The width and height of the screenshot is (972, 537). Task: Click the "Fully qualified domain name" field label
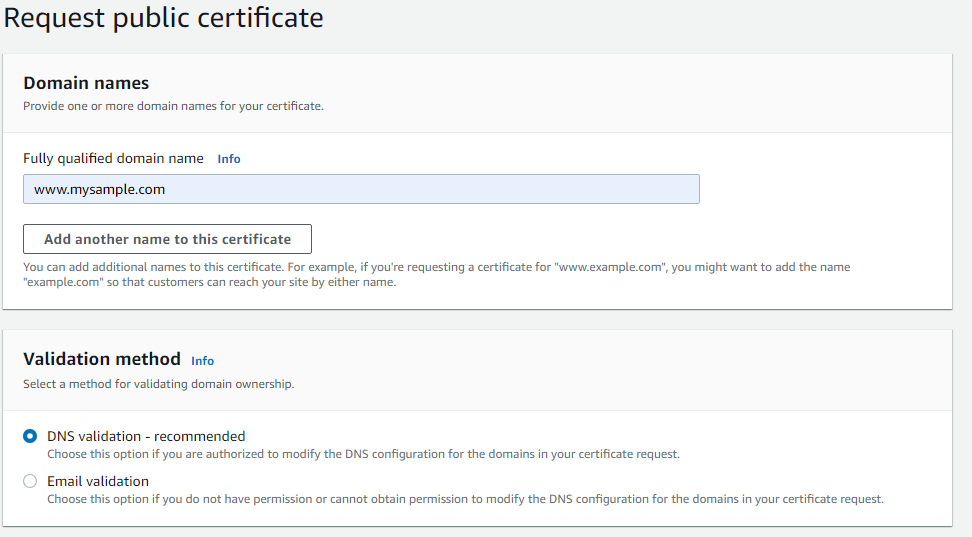click(113, 158)
